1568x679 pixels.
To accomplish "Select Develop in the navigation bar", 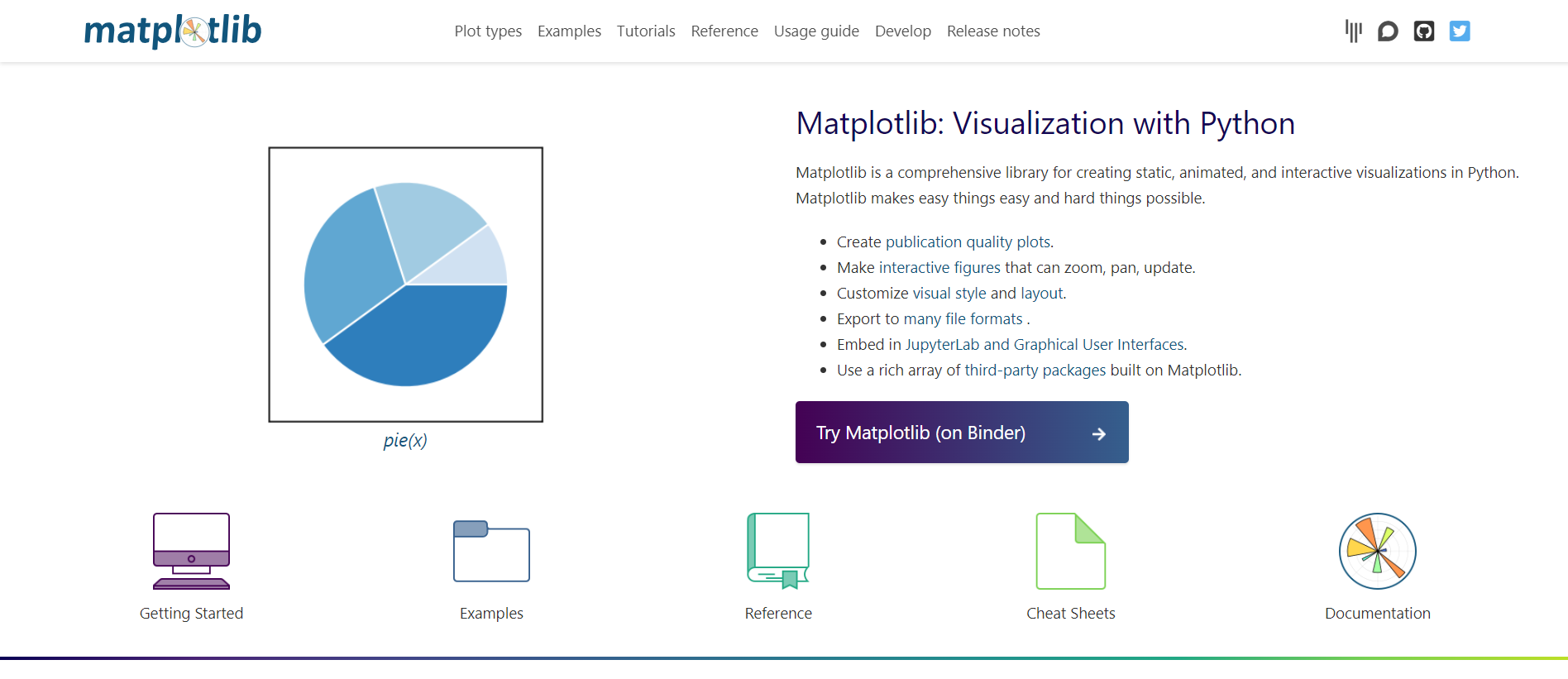I will (x=903, y=31).
